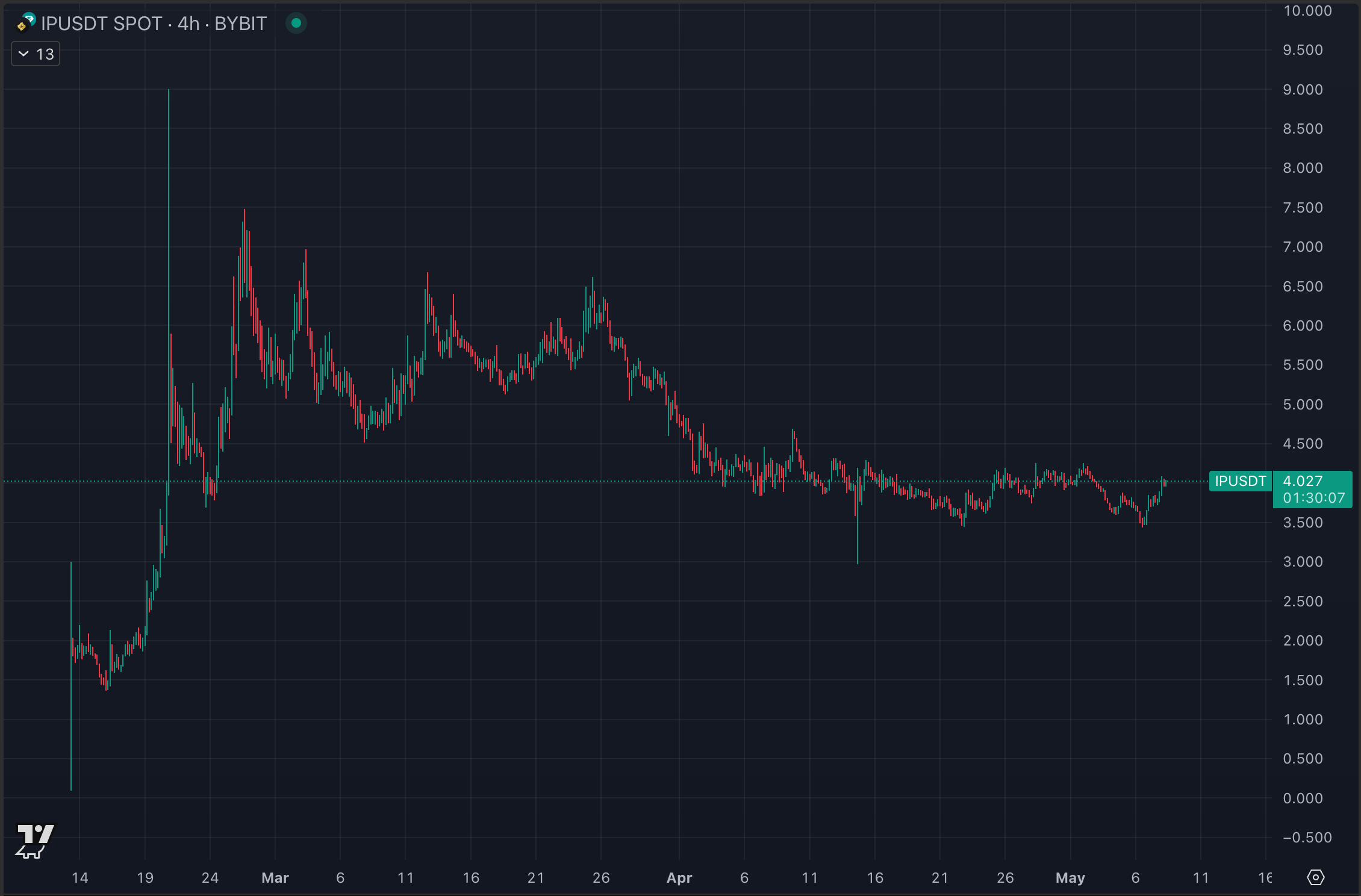Click the 10.000 price scale label
Image resolution: width=1361 pixels, height=896 pixels.
(1307, 11)
